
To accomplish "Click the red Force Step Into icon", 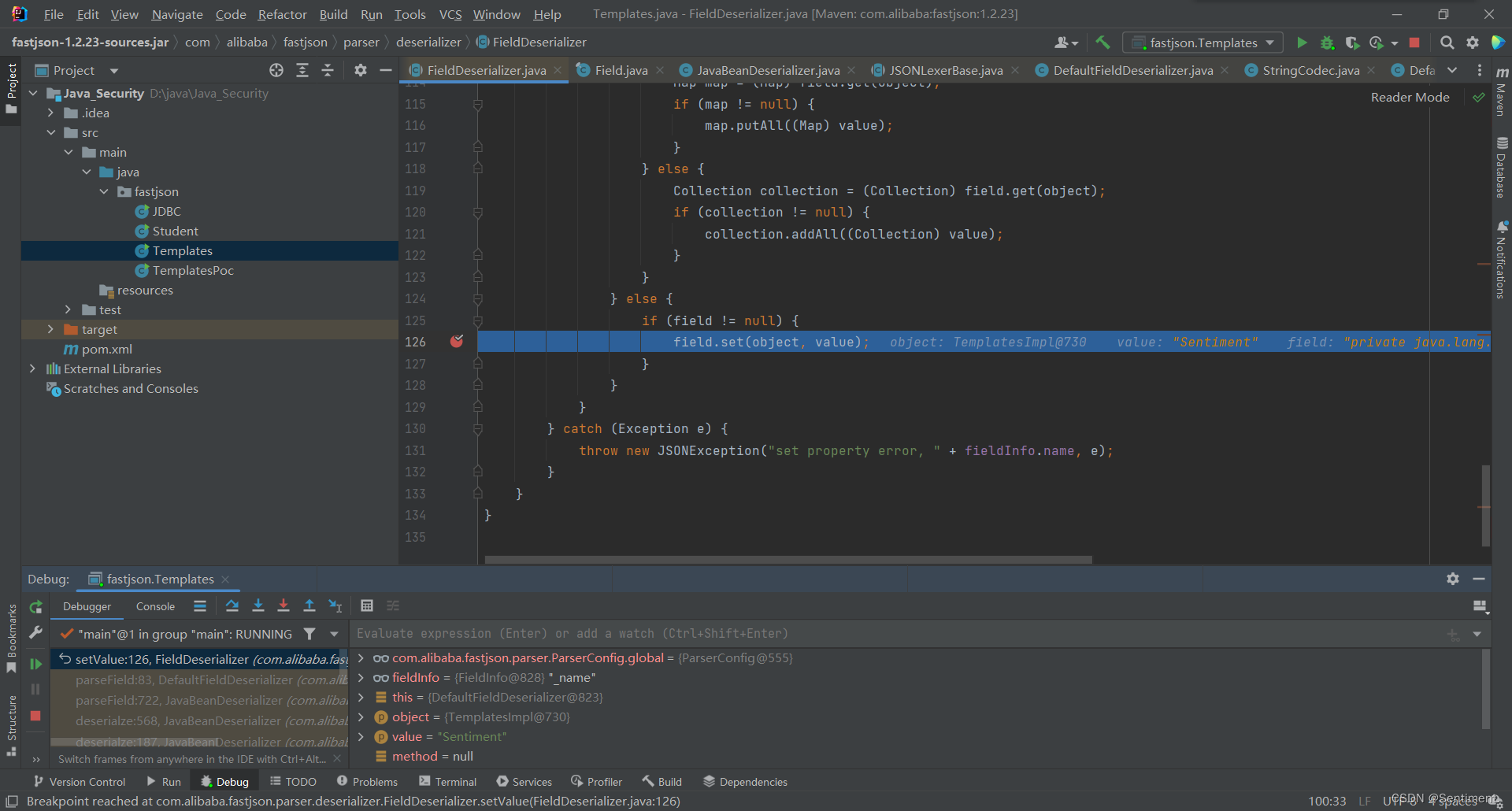I will [283, 605].
